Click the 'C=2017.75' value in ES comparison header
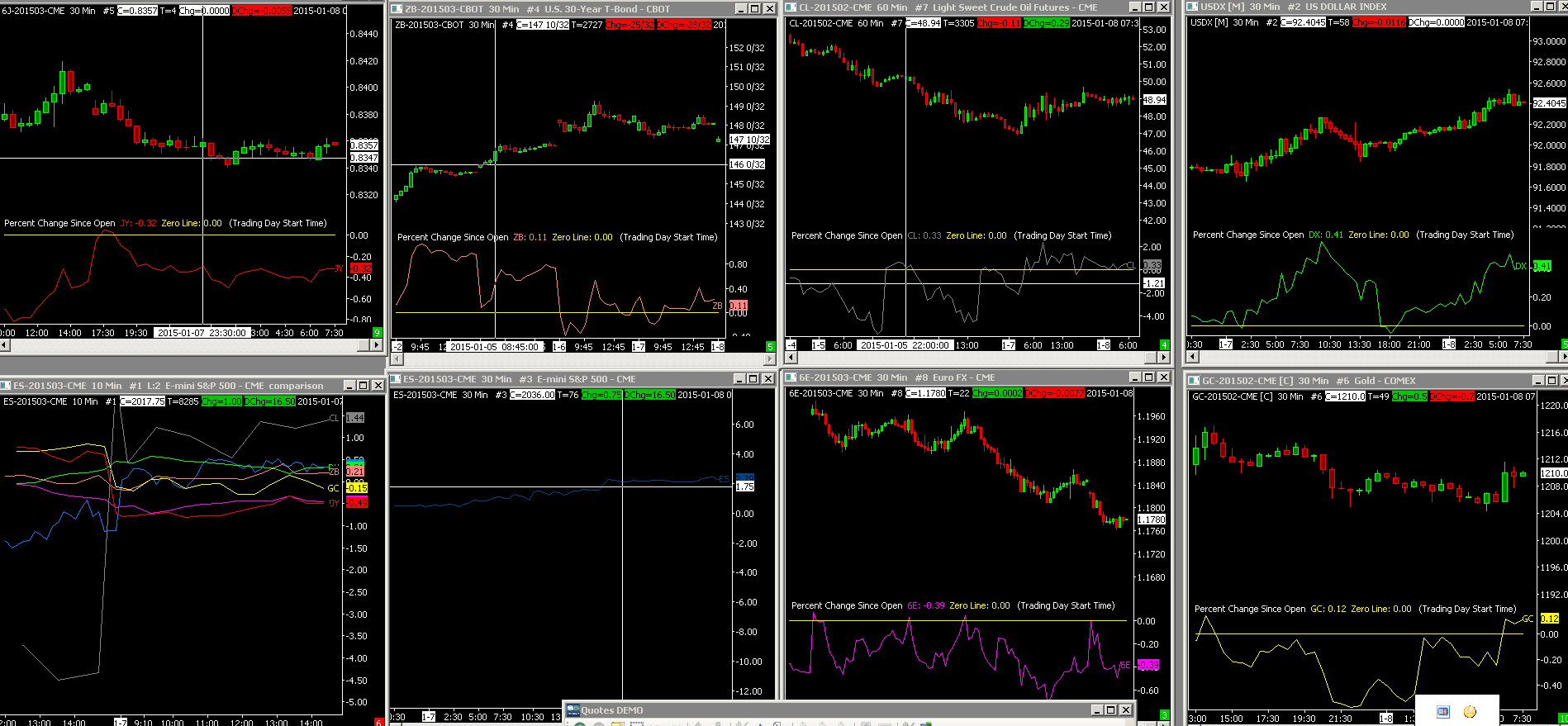Image resolution: width=1568 pixels, height=726 pixels. point(142,401)
